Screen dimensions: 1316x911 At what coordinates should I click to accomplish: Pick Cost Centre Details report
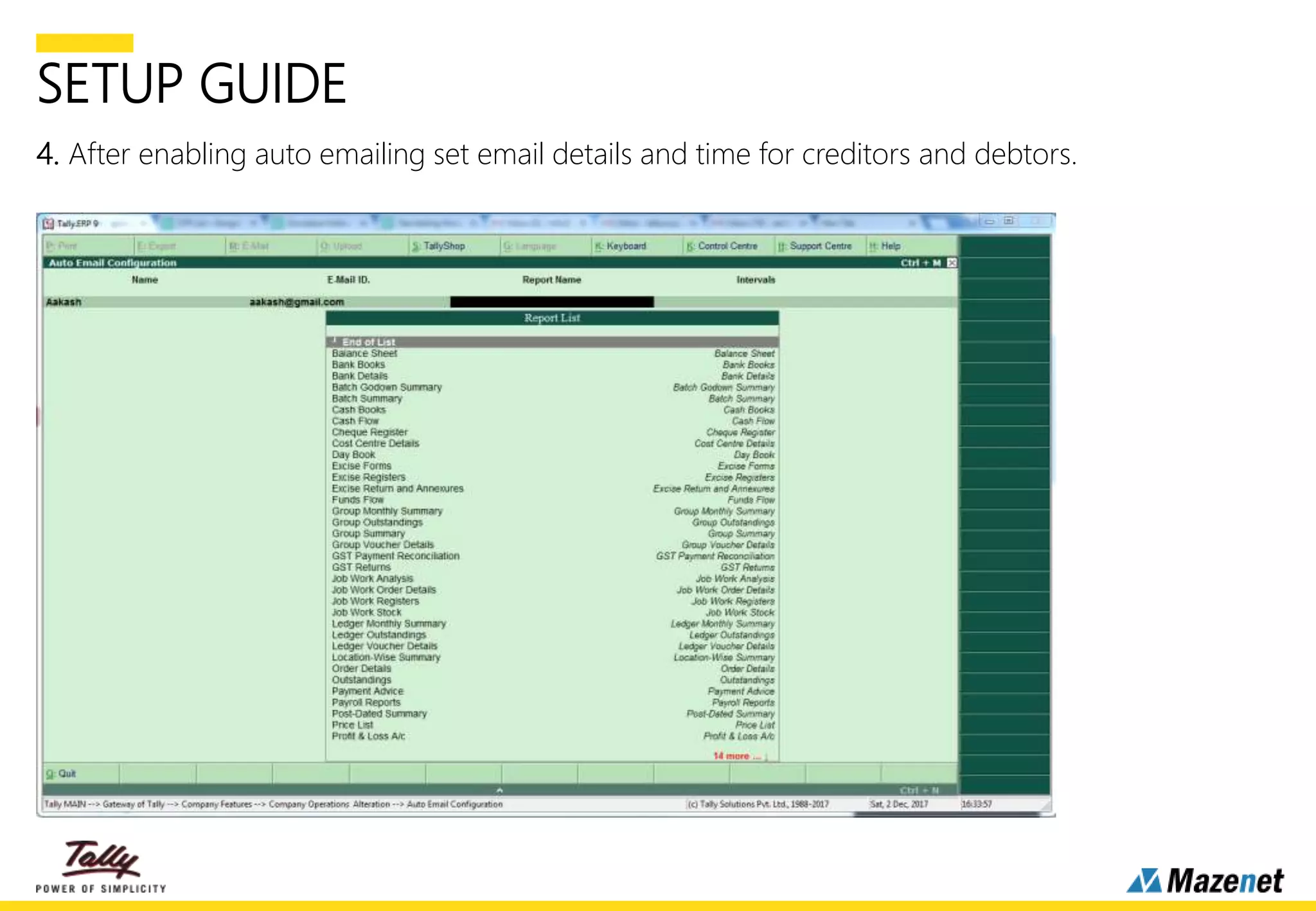coord(552,443)
